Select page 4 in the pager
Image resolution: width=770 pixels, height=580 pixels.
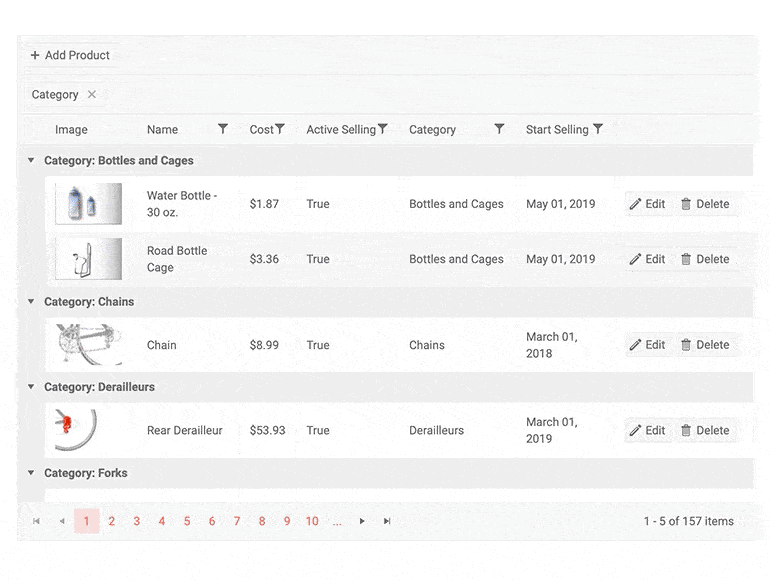(x=162, y=521)
